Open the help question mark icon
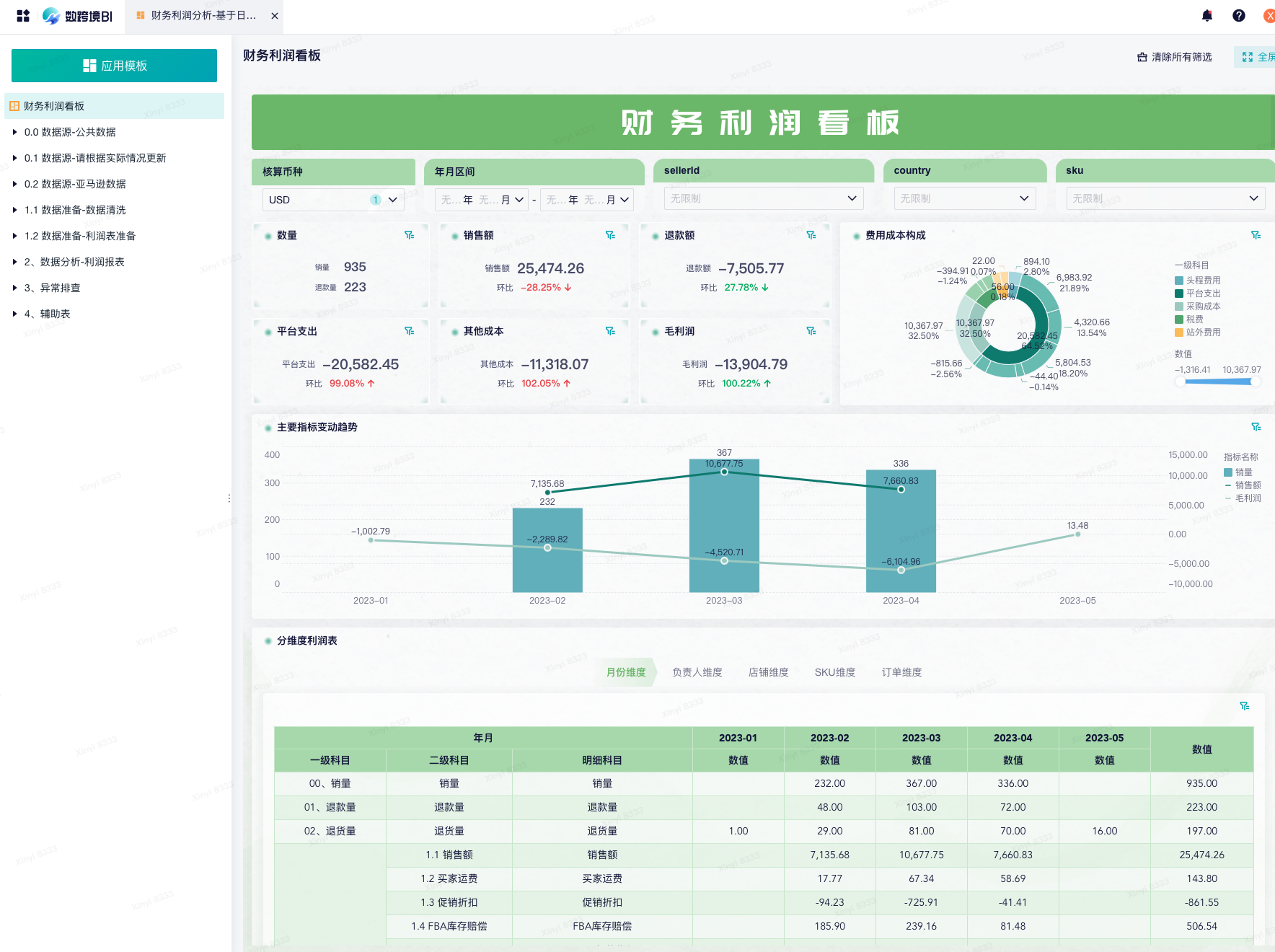 (1239, 16)
